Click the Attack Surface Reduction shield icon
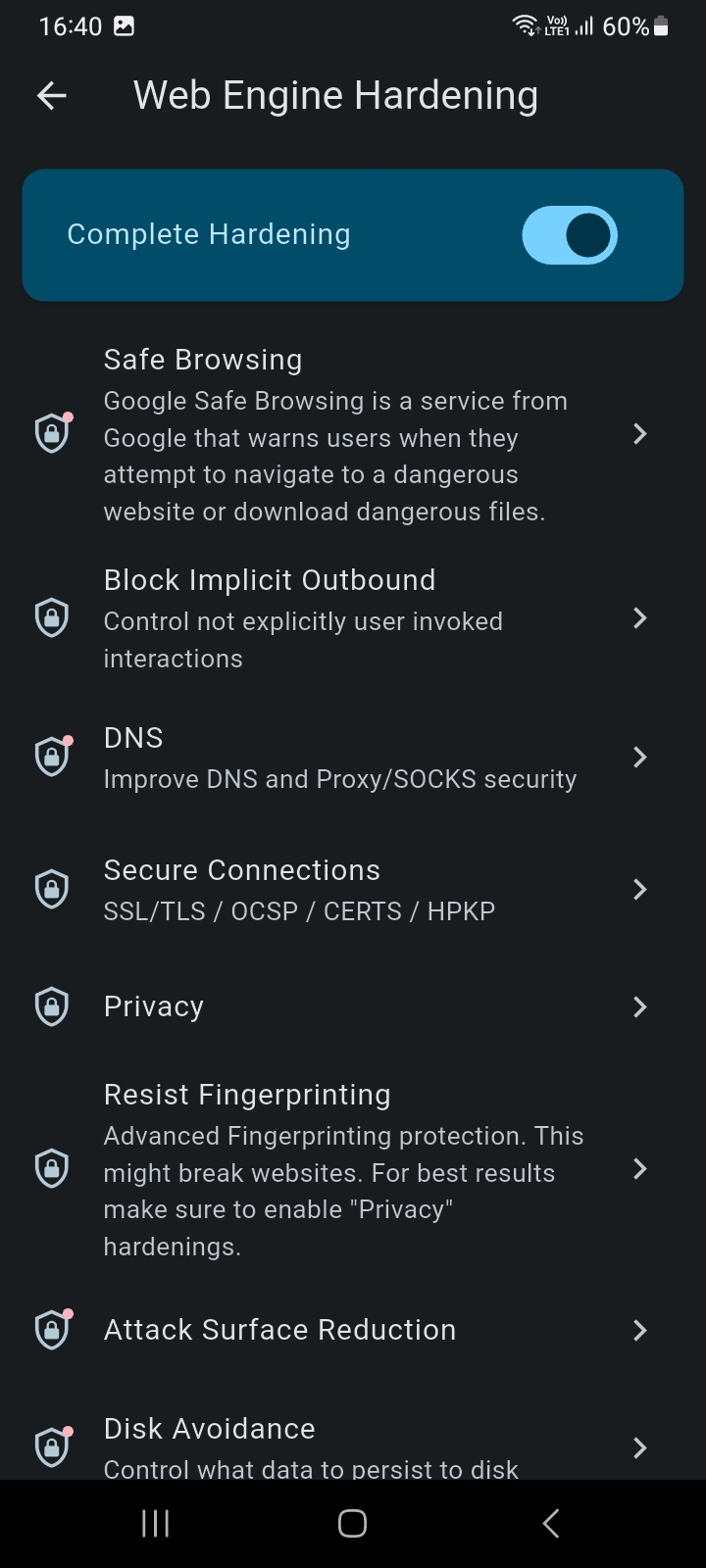The width and height of the screenshot is (706, 1568). point(52,1330)
